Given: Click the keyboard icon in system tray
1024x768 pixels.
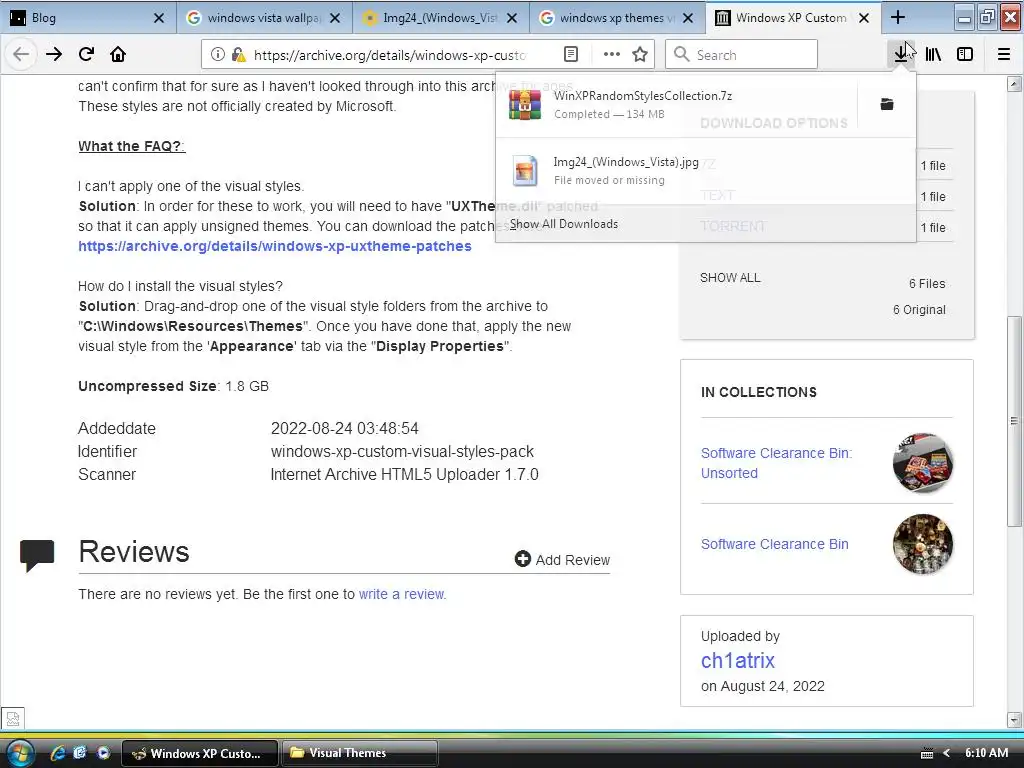Looking at the screenshot, I should coord(927,753).
